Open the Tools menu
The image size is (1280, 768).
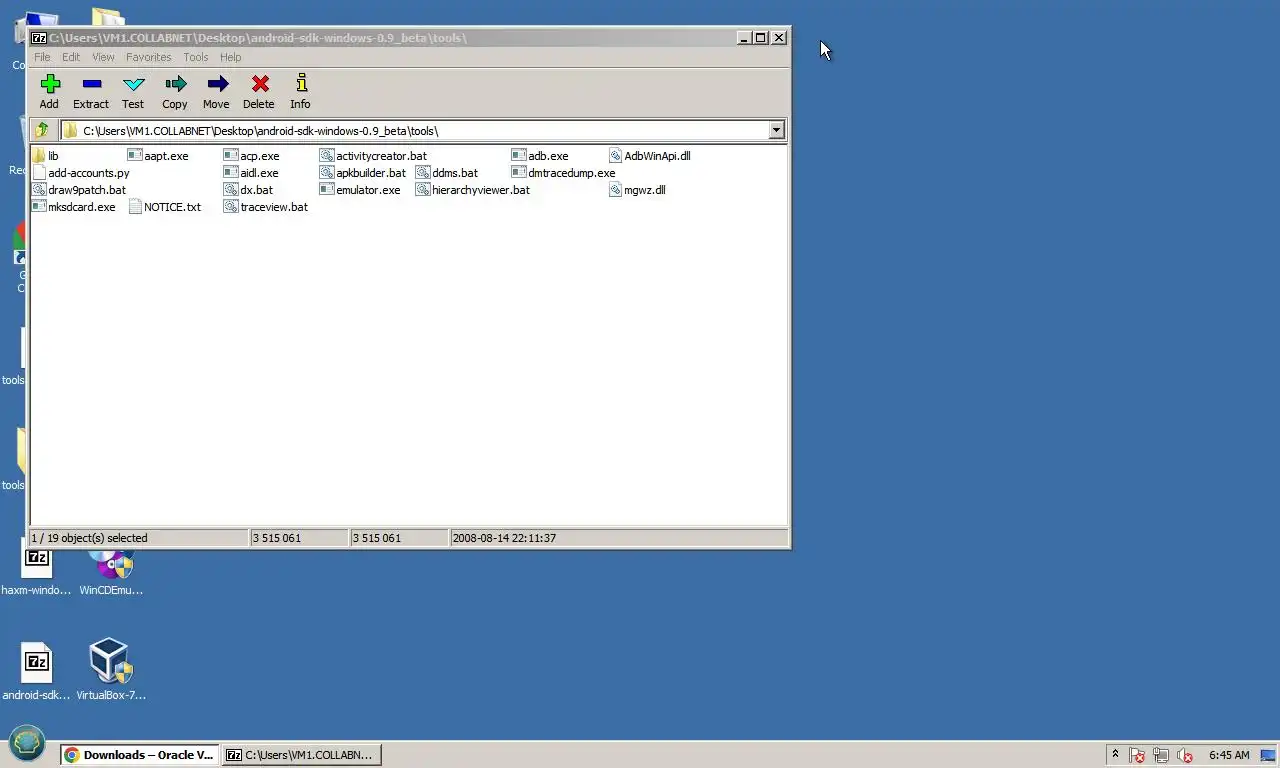[196, 57]
